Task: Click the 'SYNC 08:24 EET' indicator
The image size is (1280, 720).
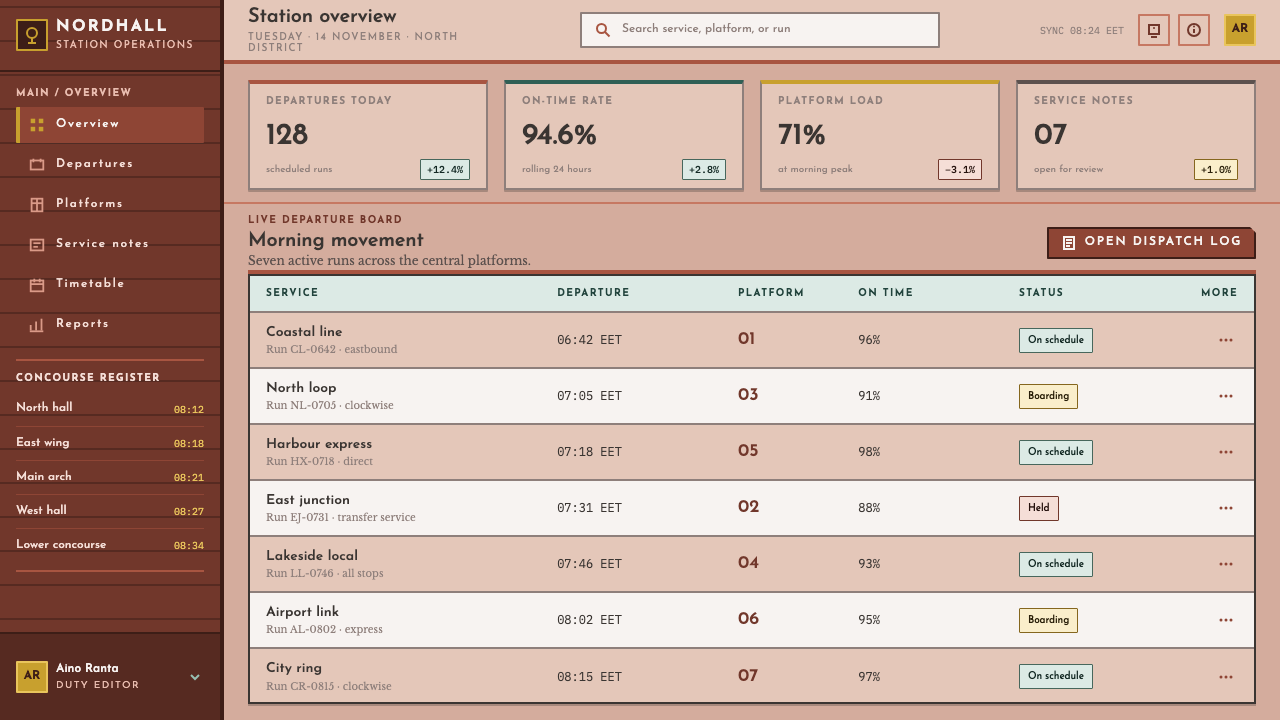Action: coord(1082,31)
